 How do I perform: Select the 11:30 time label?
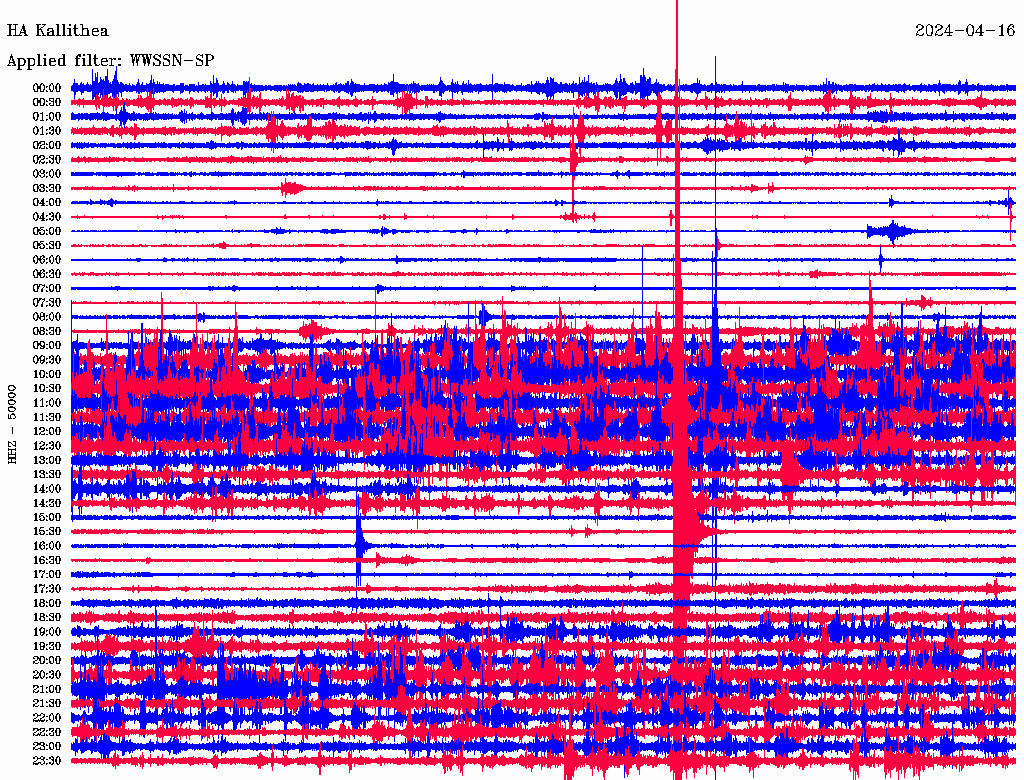pyautogui.click(x=47, y=417)
